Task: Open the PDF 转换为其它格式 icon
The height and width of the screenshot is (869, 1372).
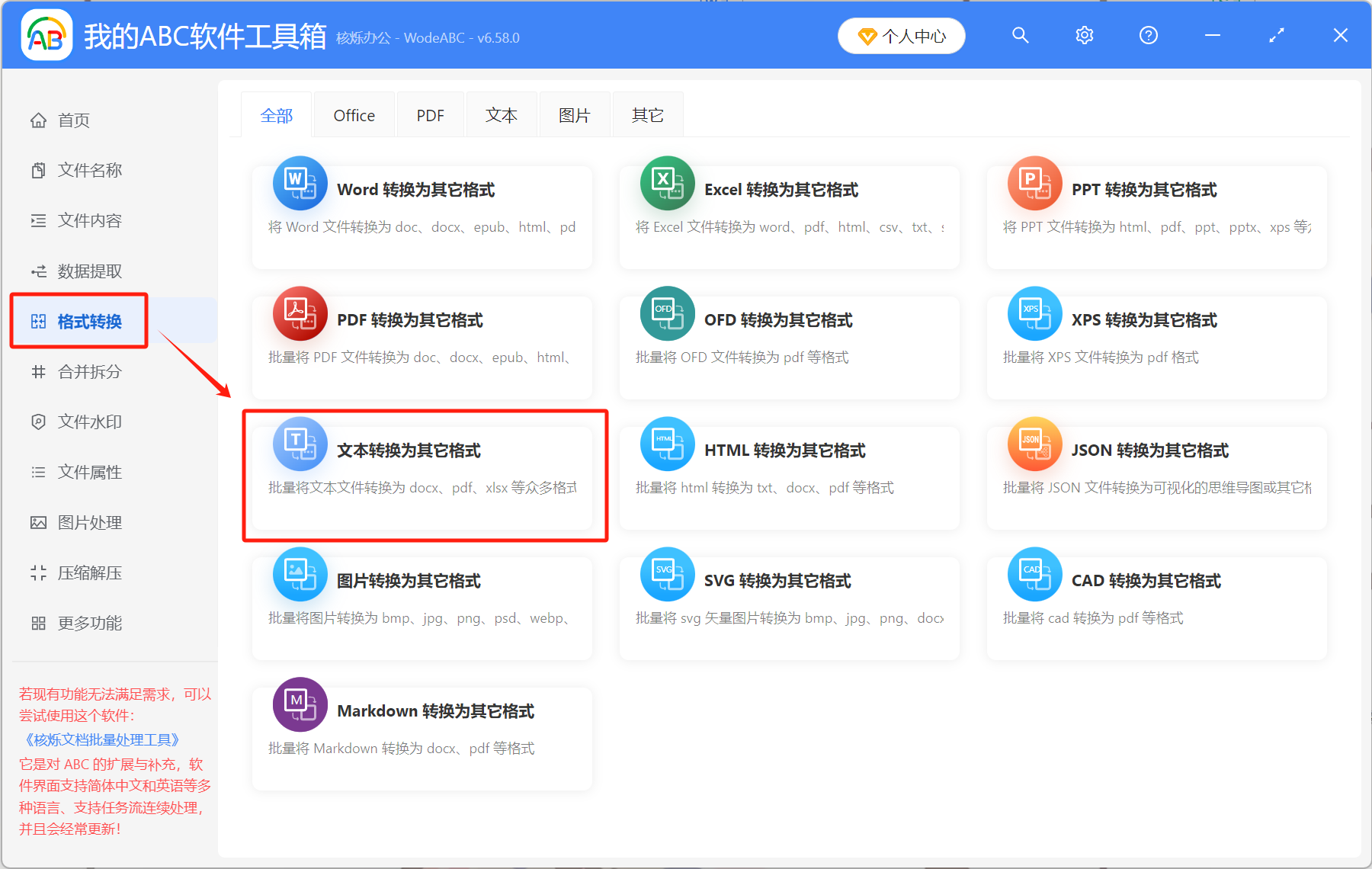Action: tap(299, 313)
